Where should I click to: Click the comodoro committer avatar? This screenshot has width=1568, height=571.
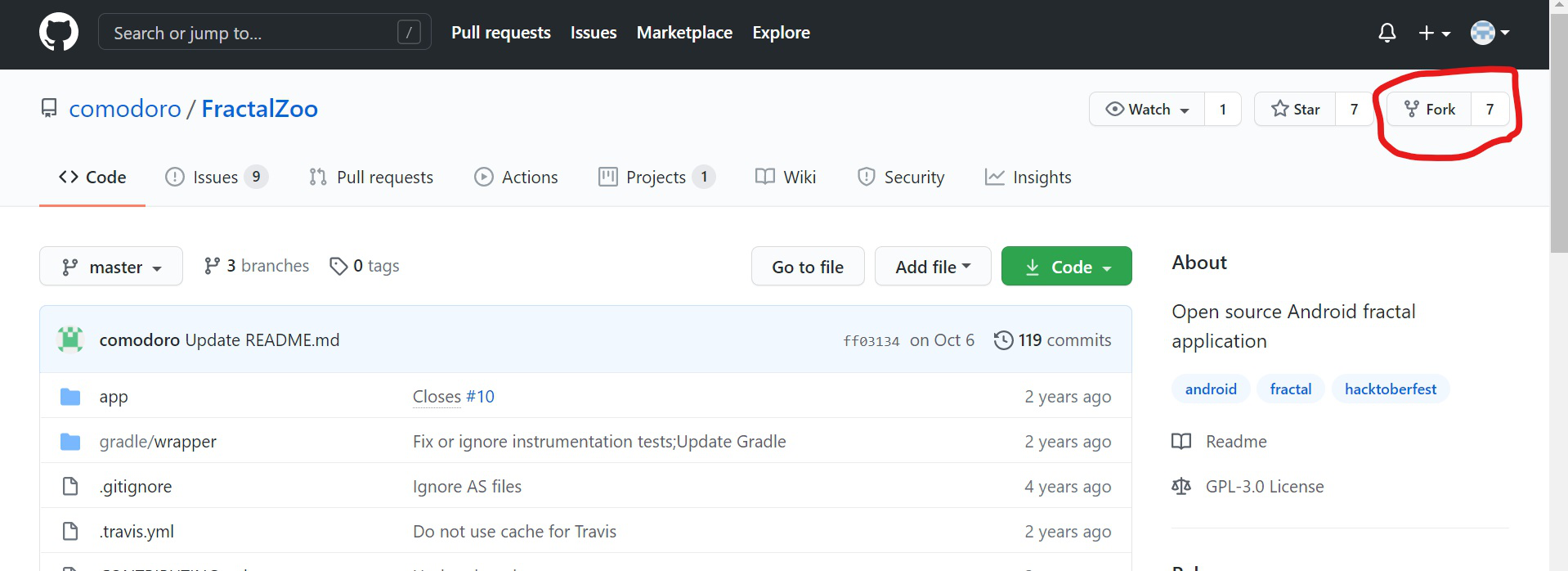coord(70,339)
